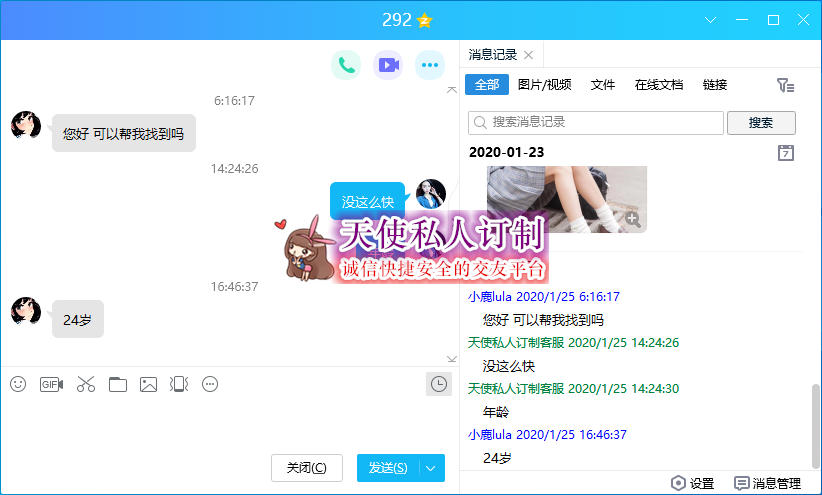Switch to the 图片/视频 tab
The image size is (822, 495).
coord(545,85)
